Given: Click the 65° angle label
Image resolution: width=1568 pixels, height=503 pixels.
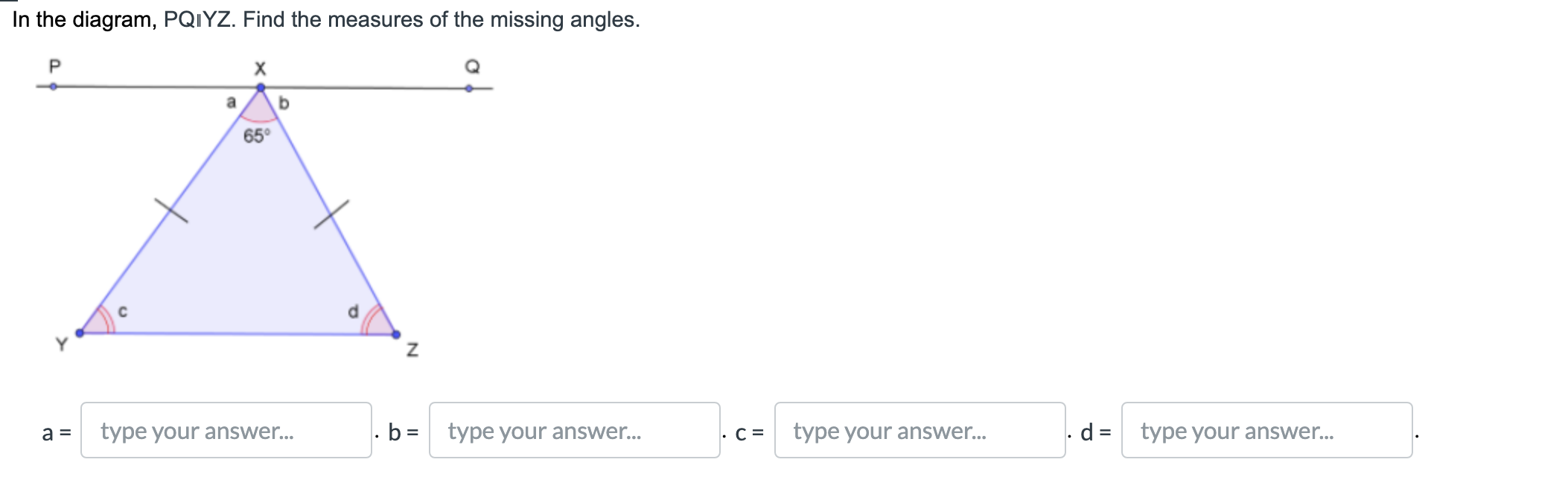Looking at the screenshot, I should pos(257,136).
